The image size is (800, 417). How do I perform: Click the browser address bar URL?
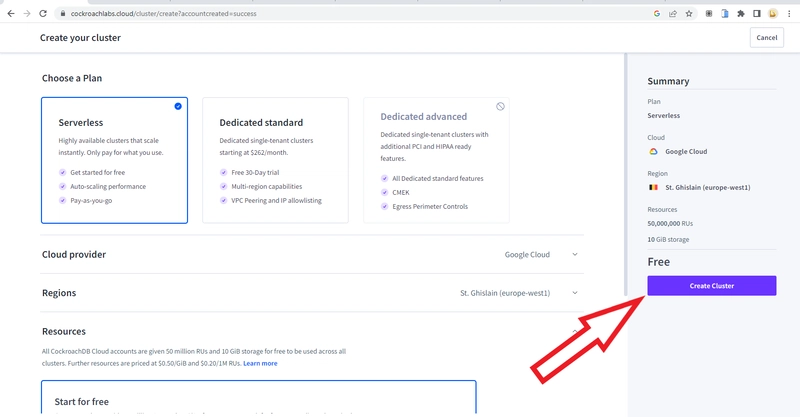pyautogui.click(x=163, y=14)
